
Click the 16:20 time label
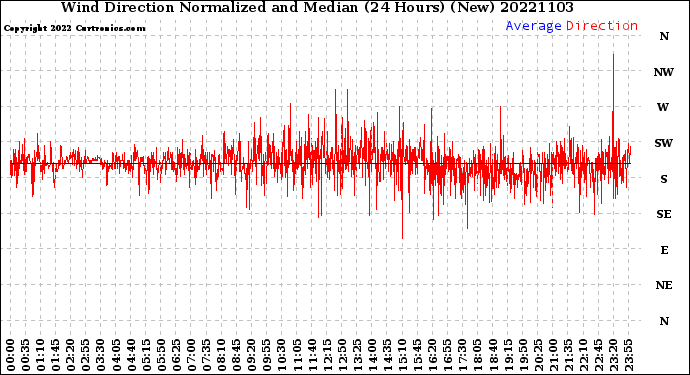tap(433, 355)
